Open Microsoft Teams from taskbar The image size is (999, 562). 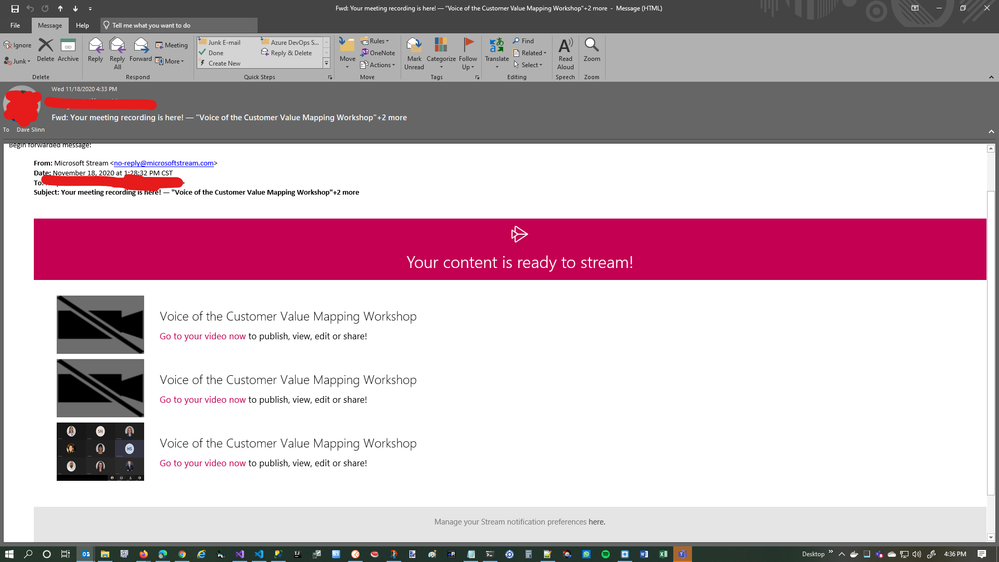coord(682,554)
